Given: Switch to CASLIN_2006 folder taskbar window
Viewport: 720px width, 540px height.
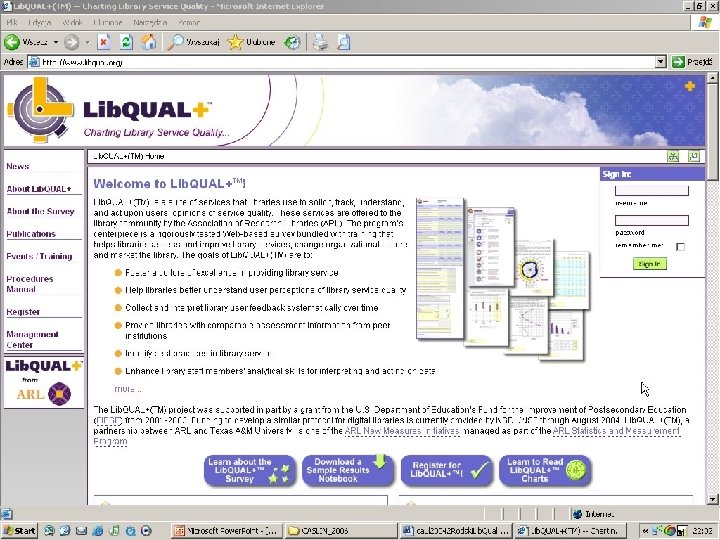Looking at the screenshot, I should [340, 531].
